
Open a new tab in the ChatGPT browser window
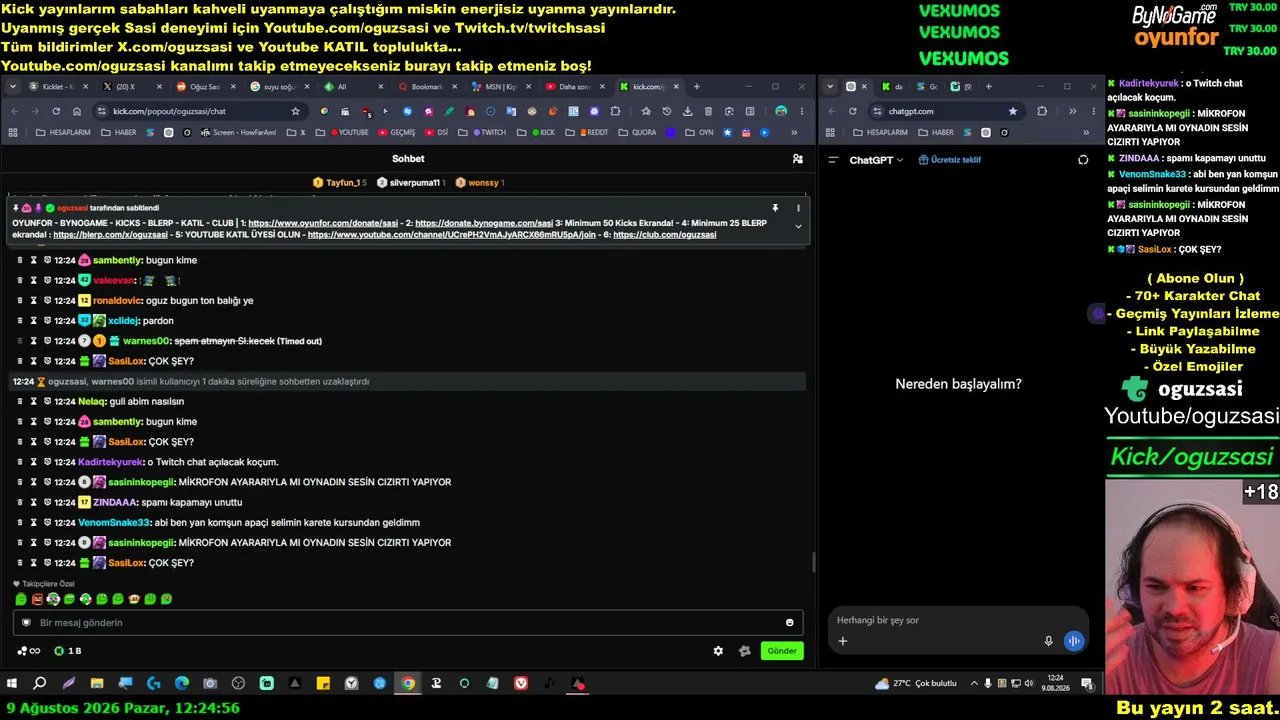(x=988, y=87)
